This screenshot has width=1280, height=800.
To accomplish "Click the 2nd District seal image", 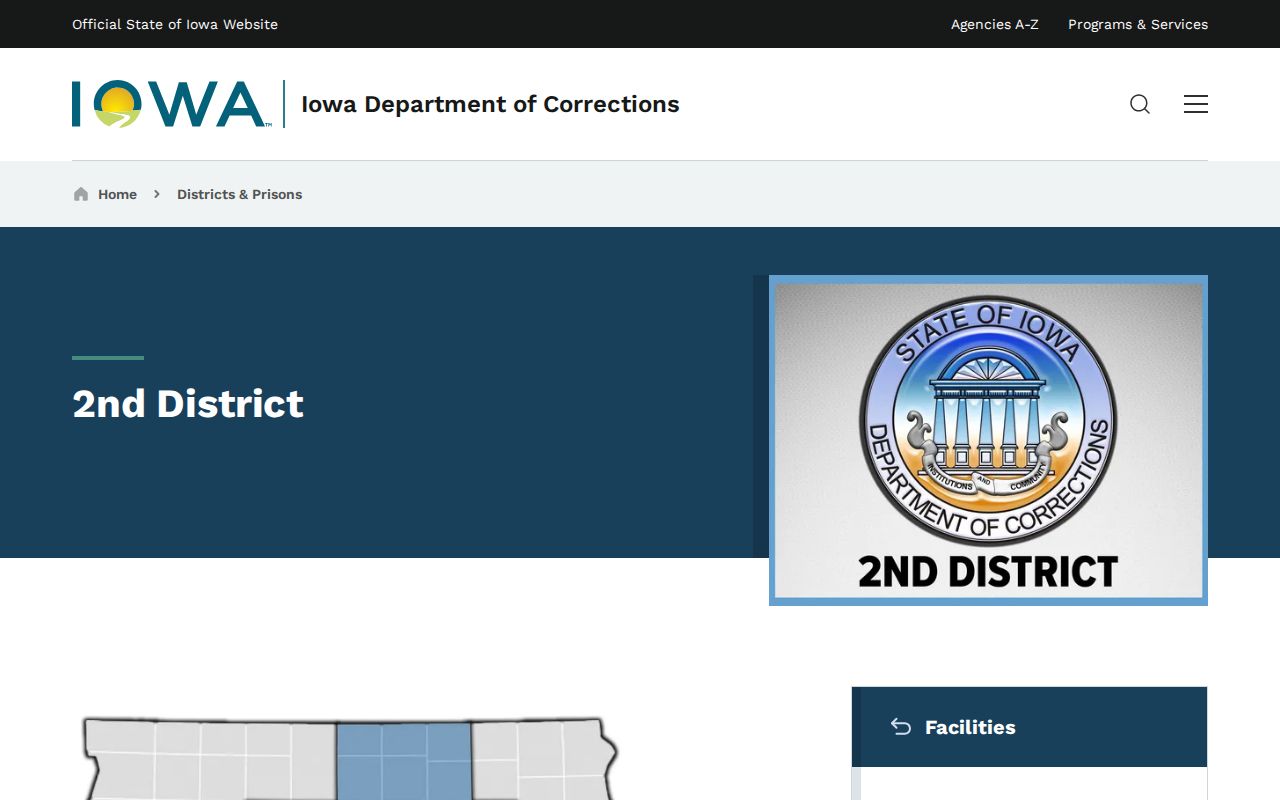I will [x=988, y=440].
